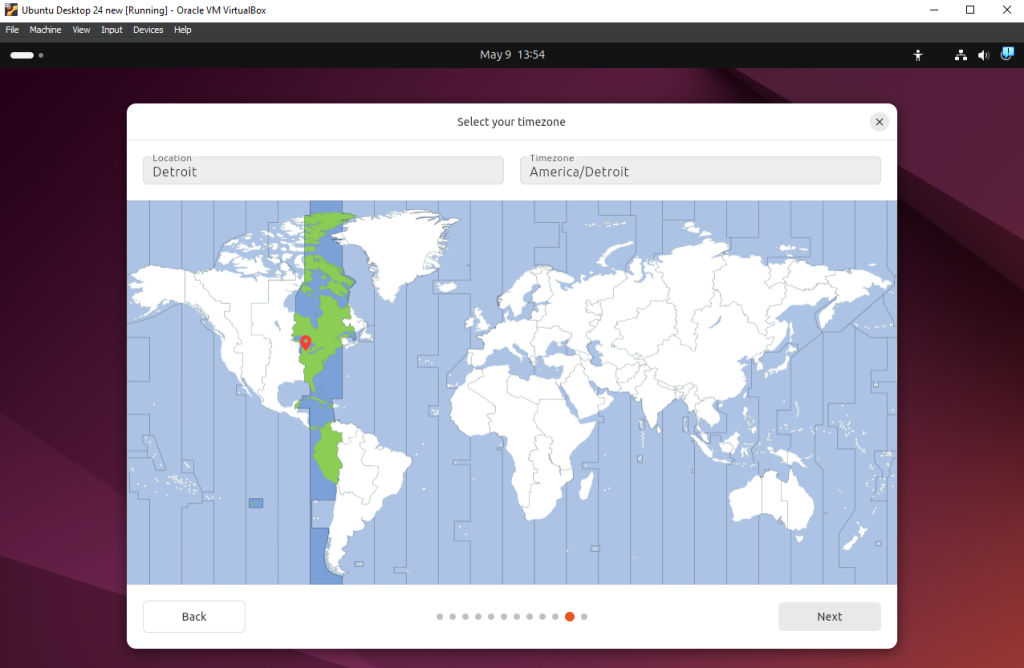Click the notification shield icon in top bar

coord(1007,54)
